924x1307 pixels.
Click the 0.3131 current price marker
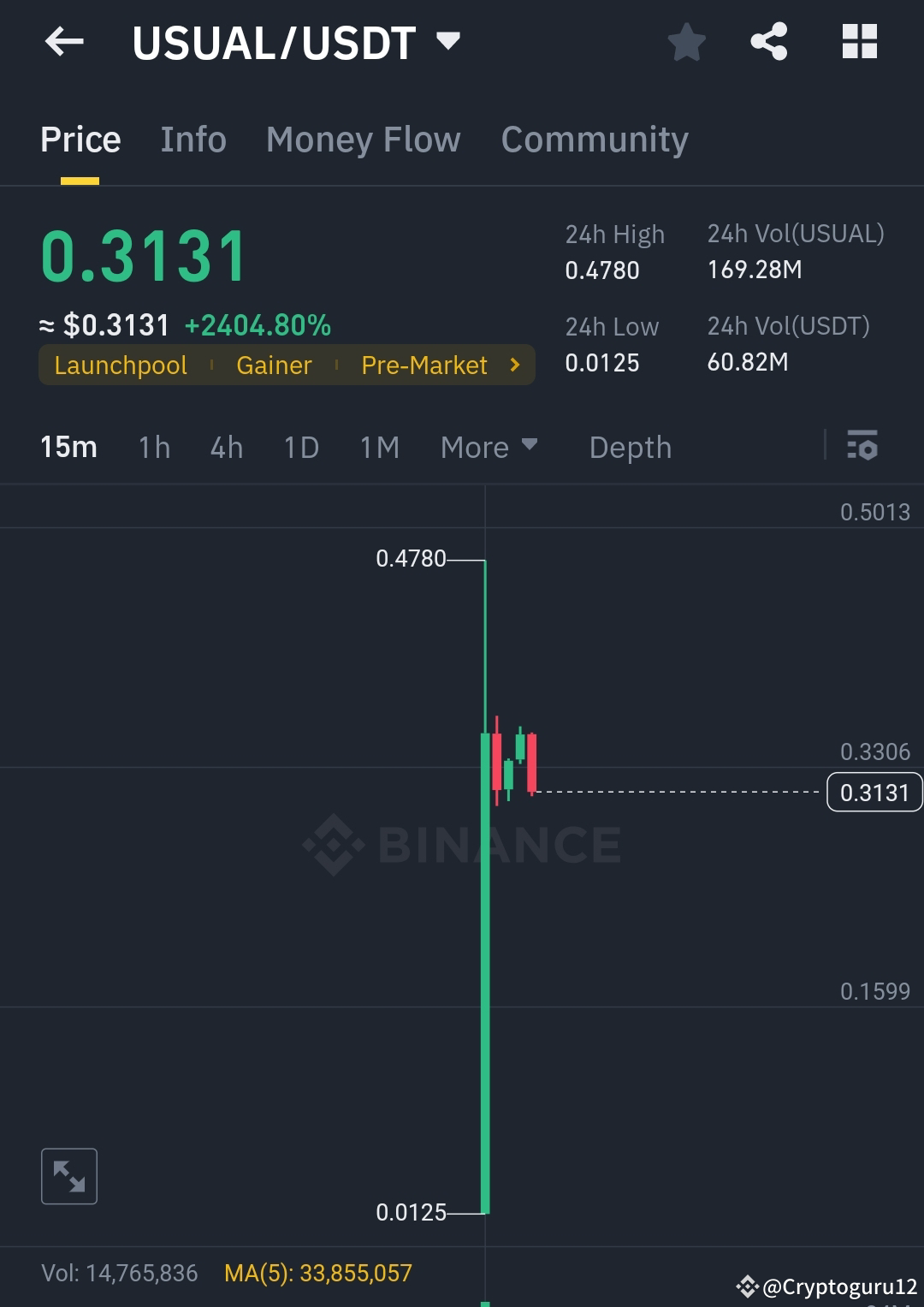pyautogui.click(x=874, y=792)
